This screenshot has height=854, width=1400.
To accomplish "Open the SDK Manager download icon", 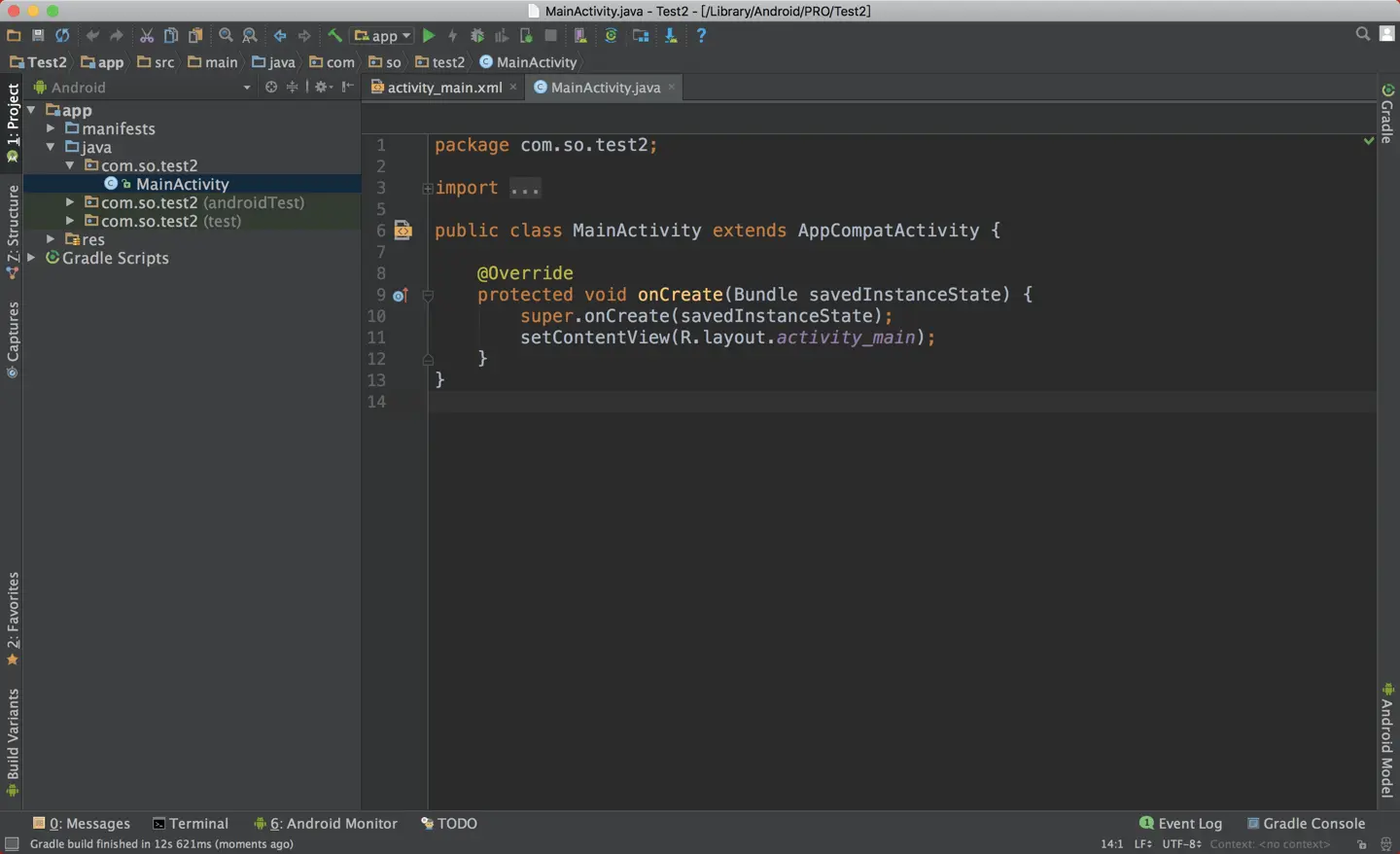I will 671,36.
